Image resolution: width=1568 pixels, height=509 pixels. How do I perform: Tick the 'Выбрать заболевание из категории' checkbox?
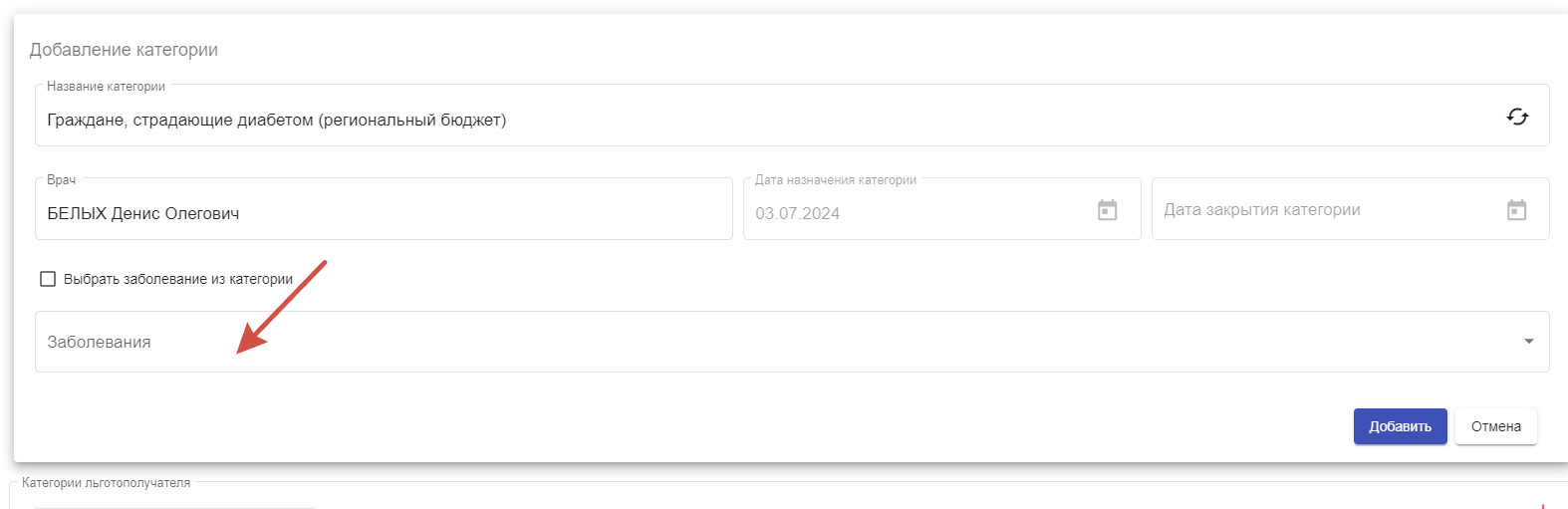click(48, 279)
